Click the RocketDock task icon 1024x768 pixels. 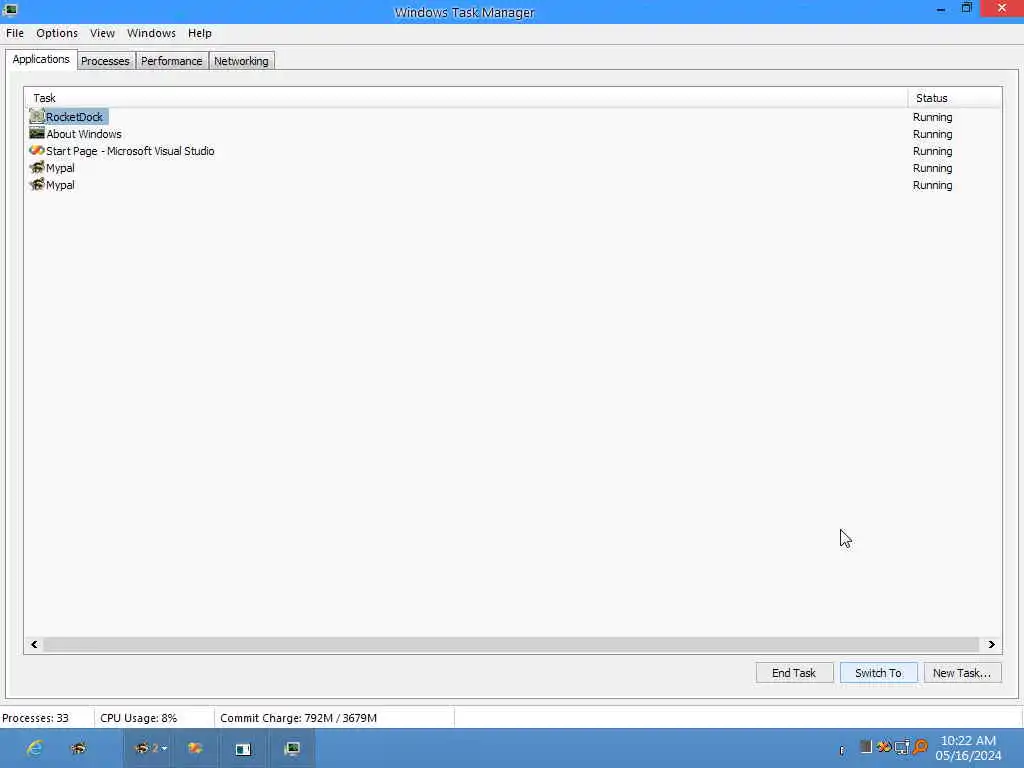click(x=37, y=117)
